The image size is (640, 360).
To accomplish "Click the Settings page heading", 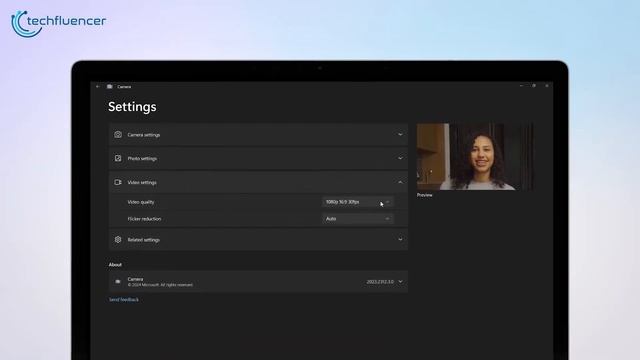I will (x=132, y=107).
